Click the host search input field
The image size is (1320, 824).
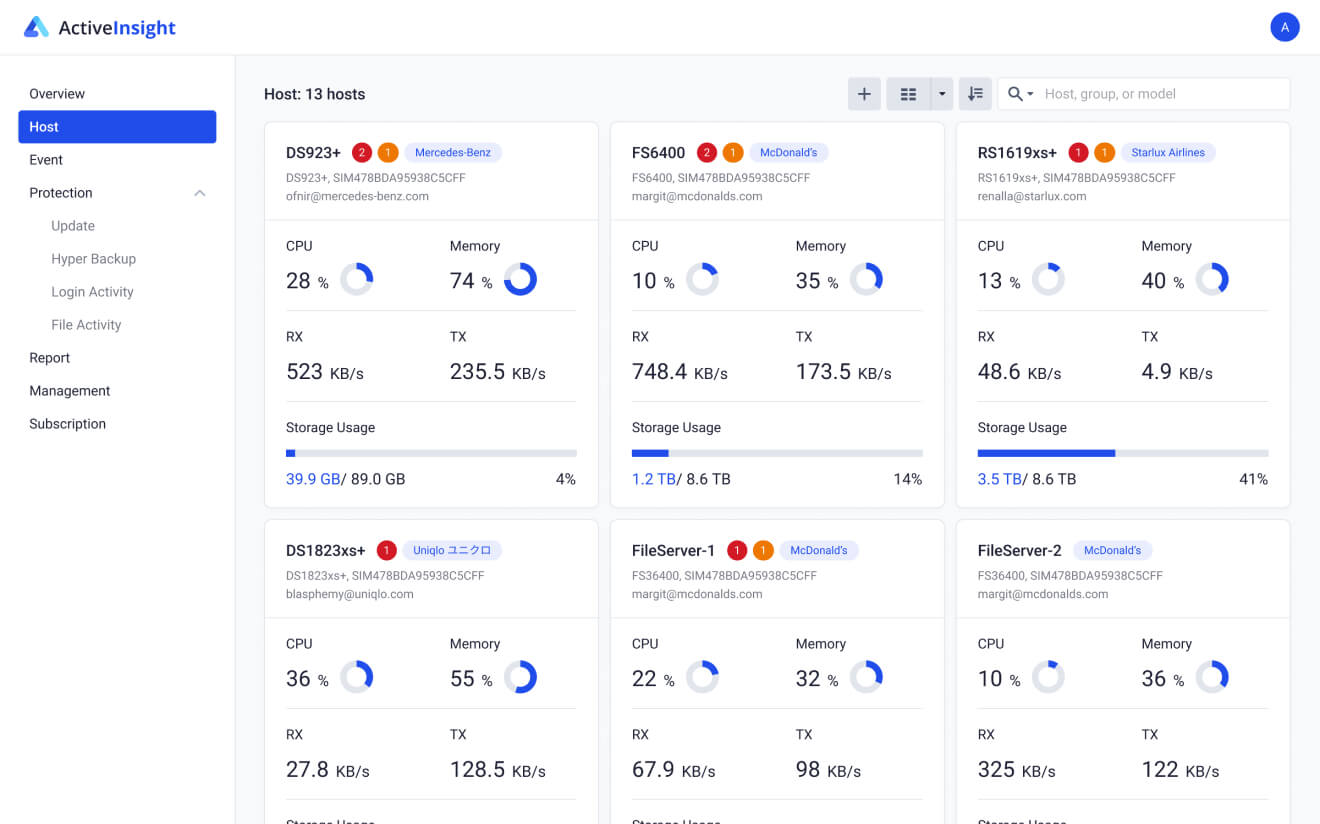tap(1150, 93)
